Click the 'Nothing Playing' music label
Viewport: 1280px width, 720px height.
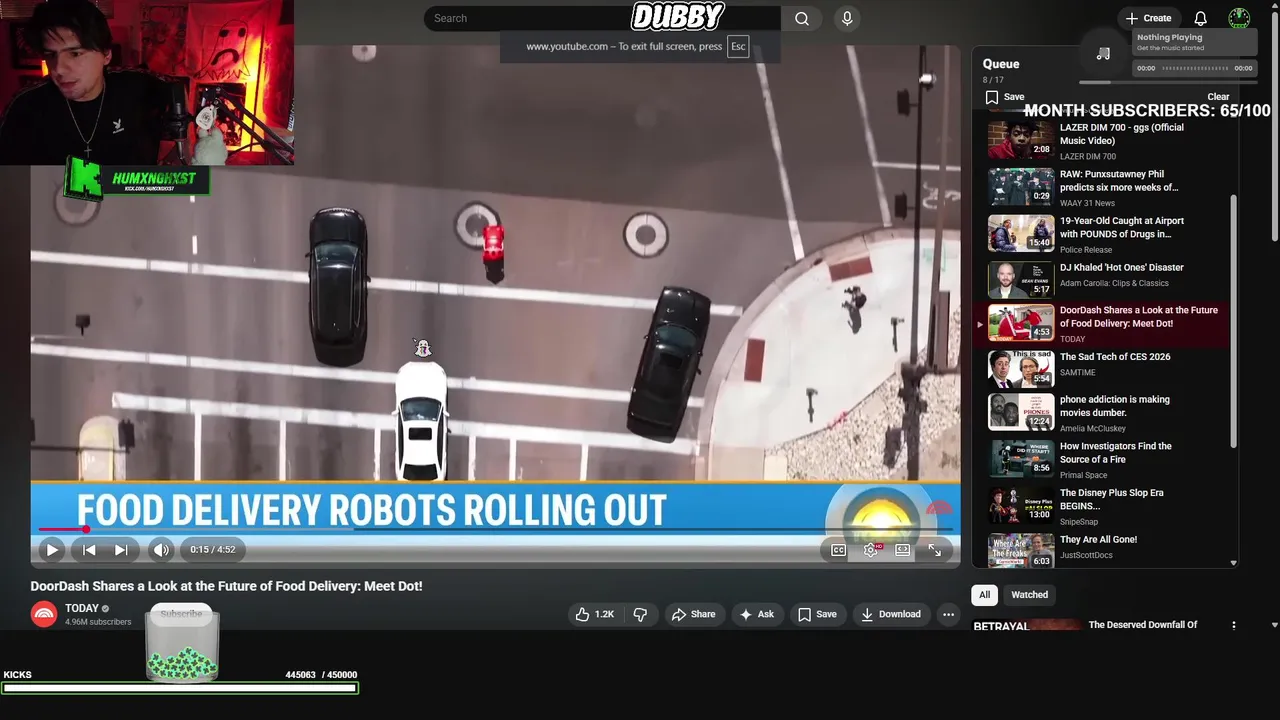click(1169, 37)
